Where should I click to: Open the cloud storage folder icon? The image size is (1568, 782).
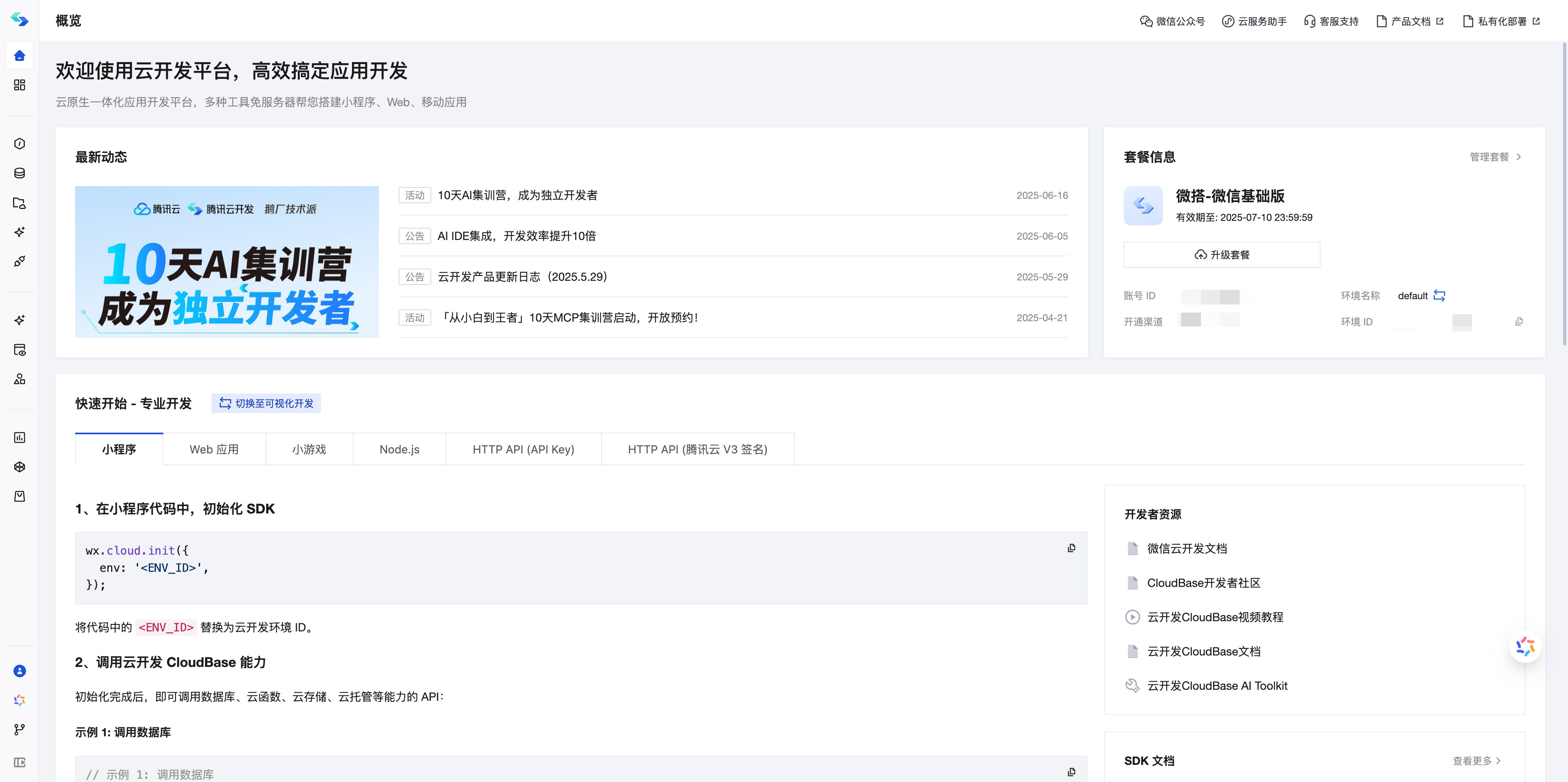pos(20,203)
